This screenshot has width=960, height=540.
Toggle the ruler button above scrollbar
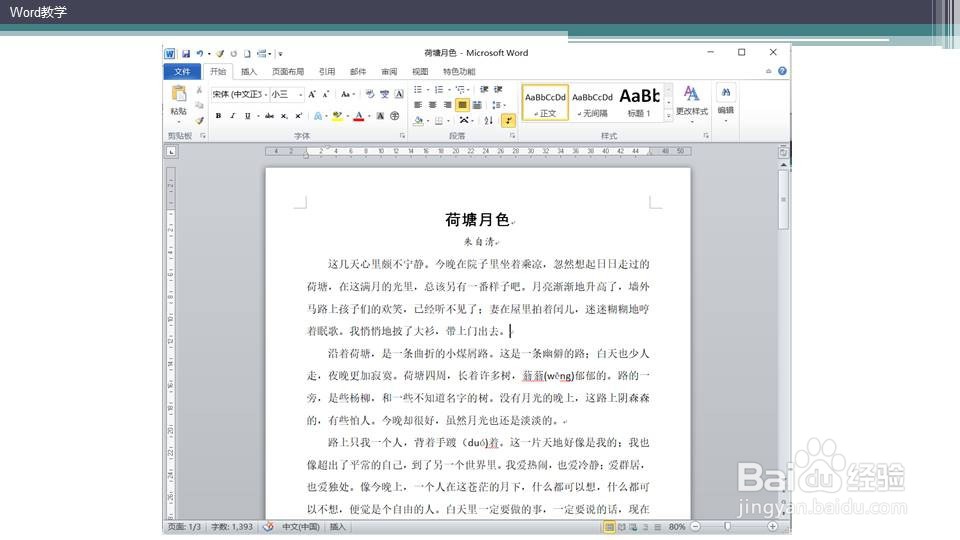tap(783, 152)
